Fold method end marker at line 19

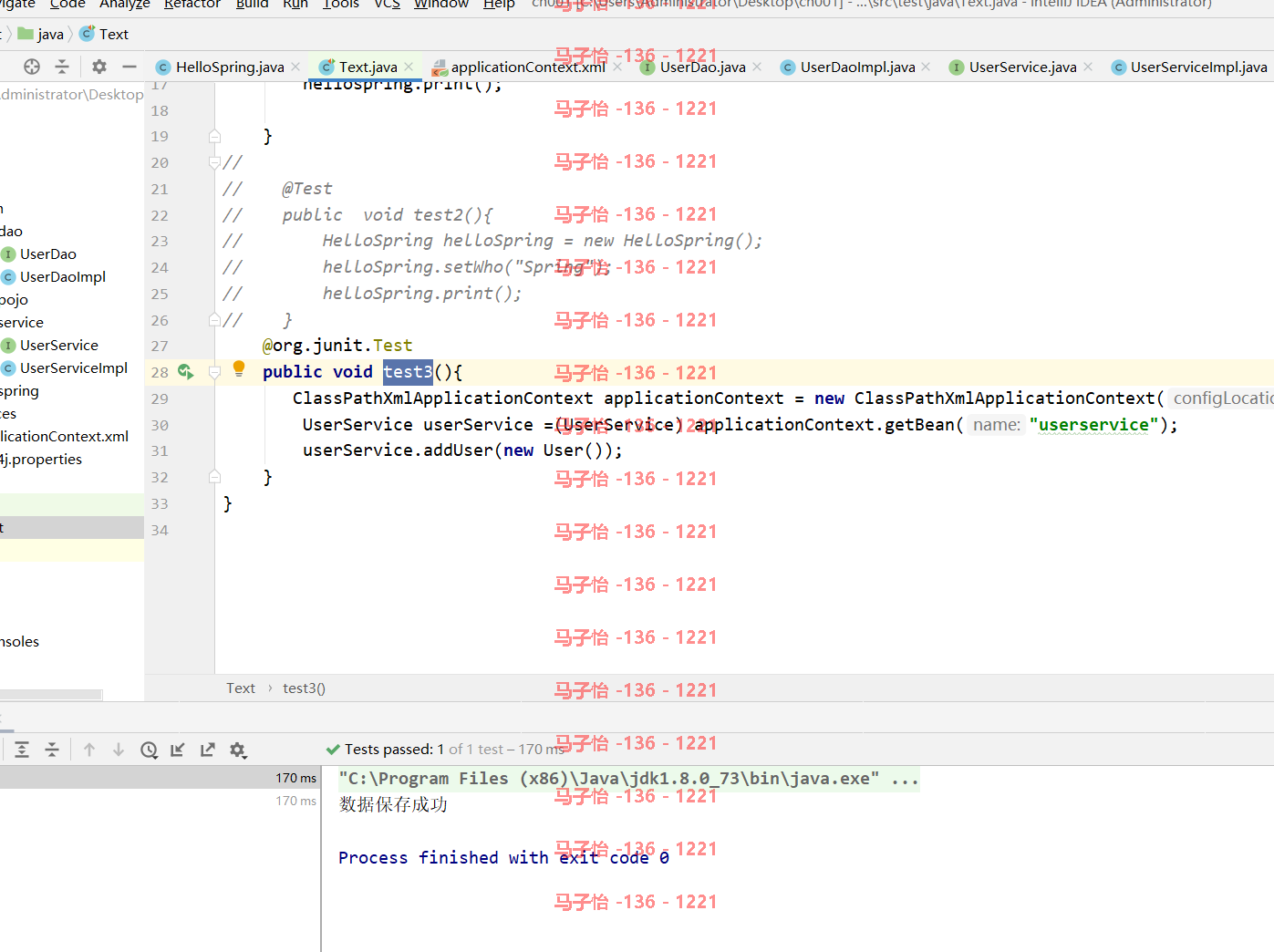(x=214, y=137)
